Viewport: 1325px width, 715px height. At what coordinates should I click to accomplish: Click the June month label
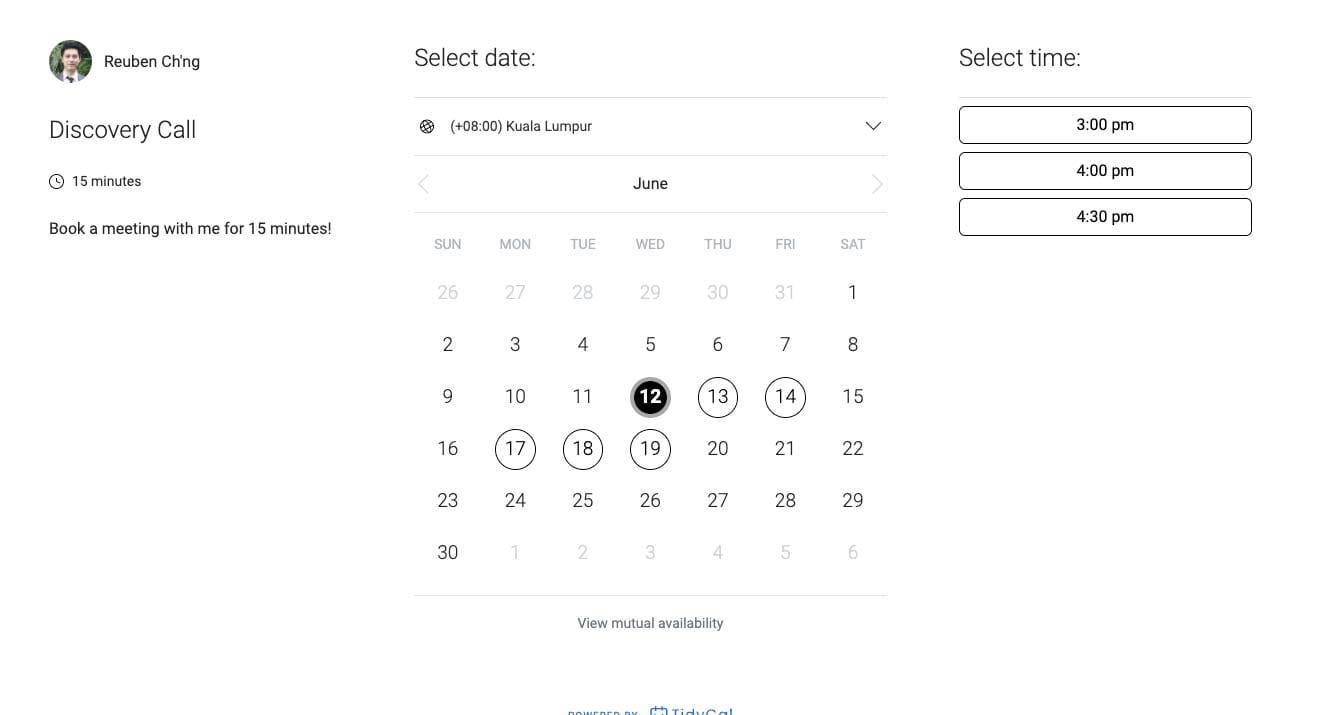[650, 184]
